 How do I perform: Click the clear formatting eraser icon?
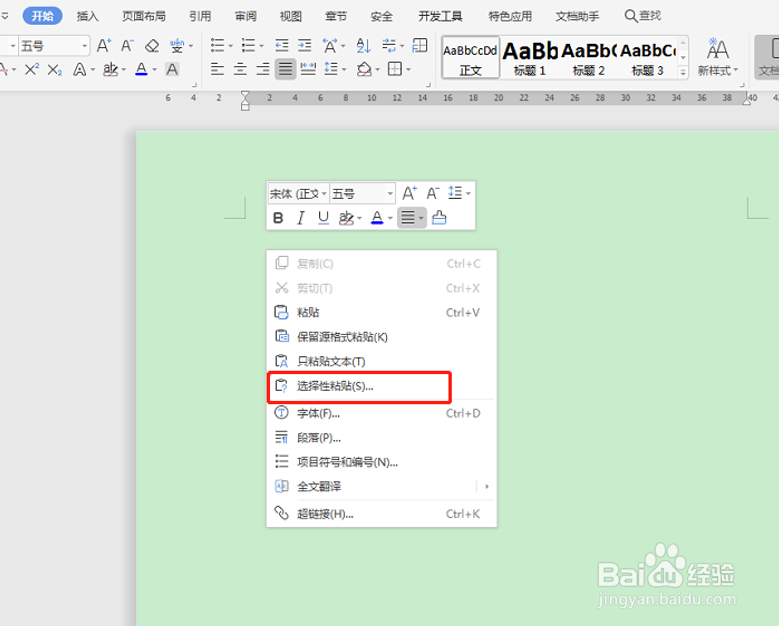click(x=152, y=46)
